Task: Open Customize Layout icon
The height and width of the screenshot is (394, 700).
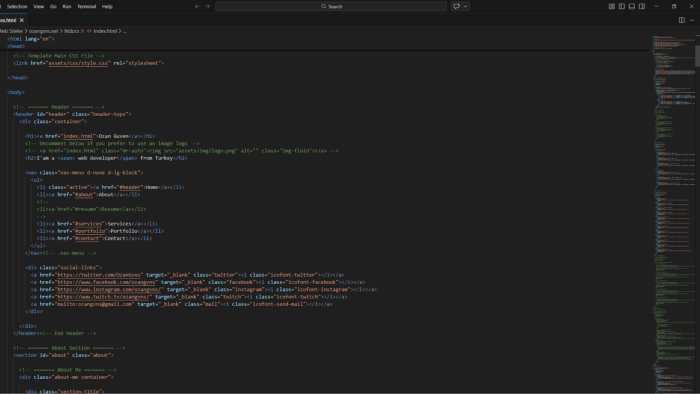Action: click(612, 6)
